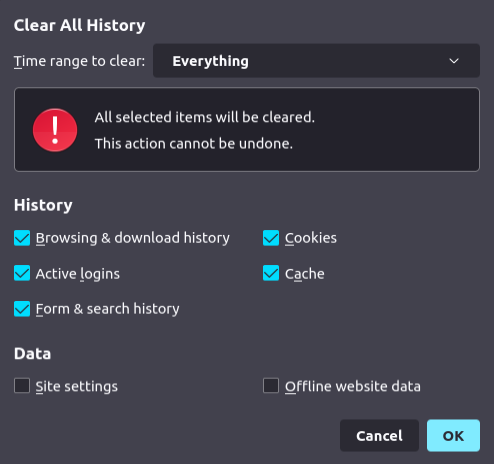
Task: Click the 'Form & search history' label text
Action: point(108,309)
